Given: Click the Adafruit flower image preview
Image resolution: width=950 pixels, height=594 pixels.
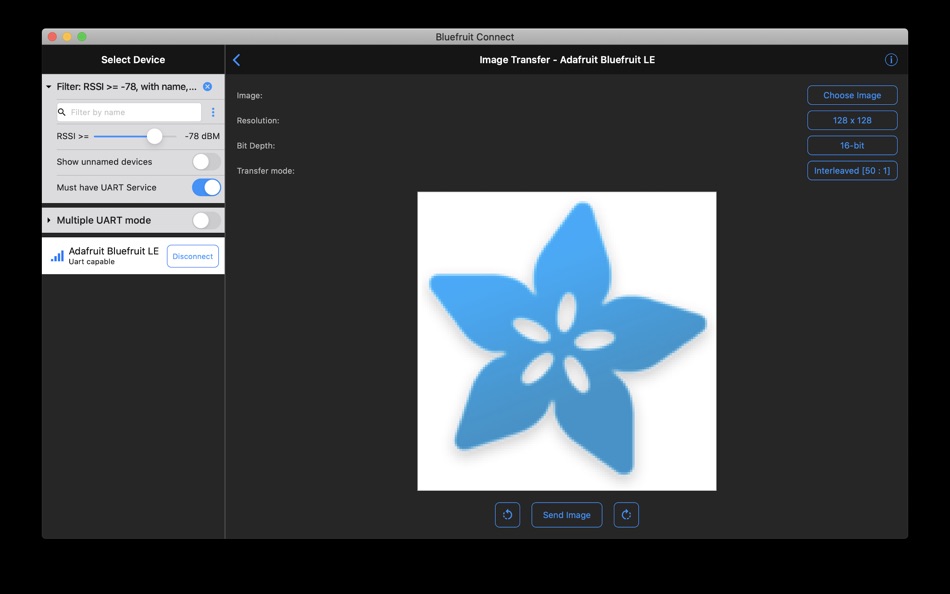Looking at the screenshot, I should pyautogui.click(x=566, y=341).
